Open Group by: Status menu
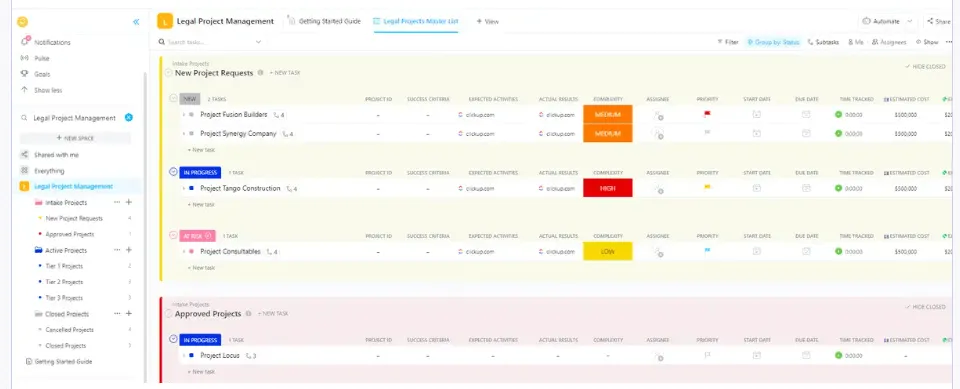The image size is (960, 389). [773, 42]
